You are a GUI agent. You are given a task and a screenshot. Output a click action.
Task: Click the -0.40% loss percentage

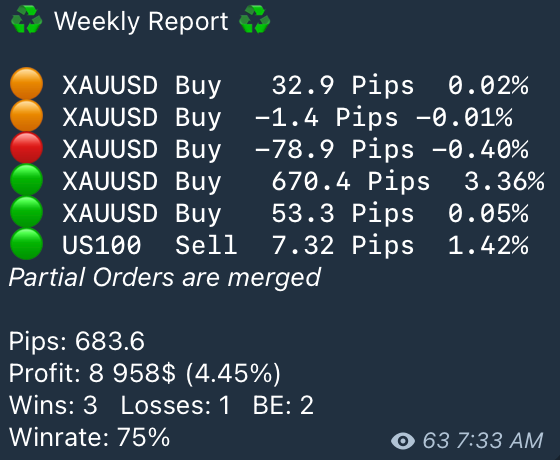click(480, 149)
